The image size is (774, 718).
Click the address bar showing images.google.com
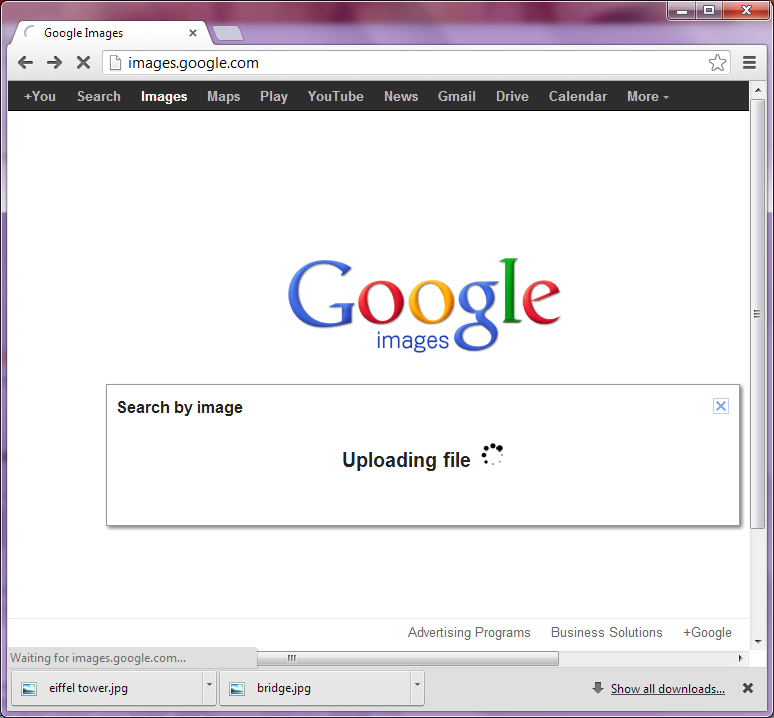pos(416,63)
